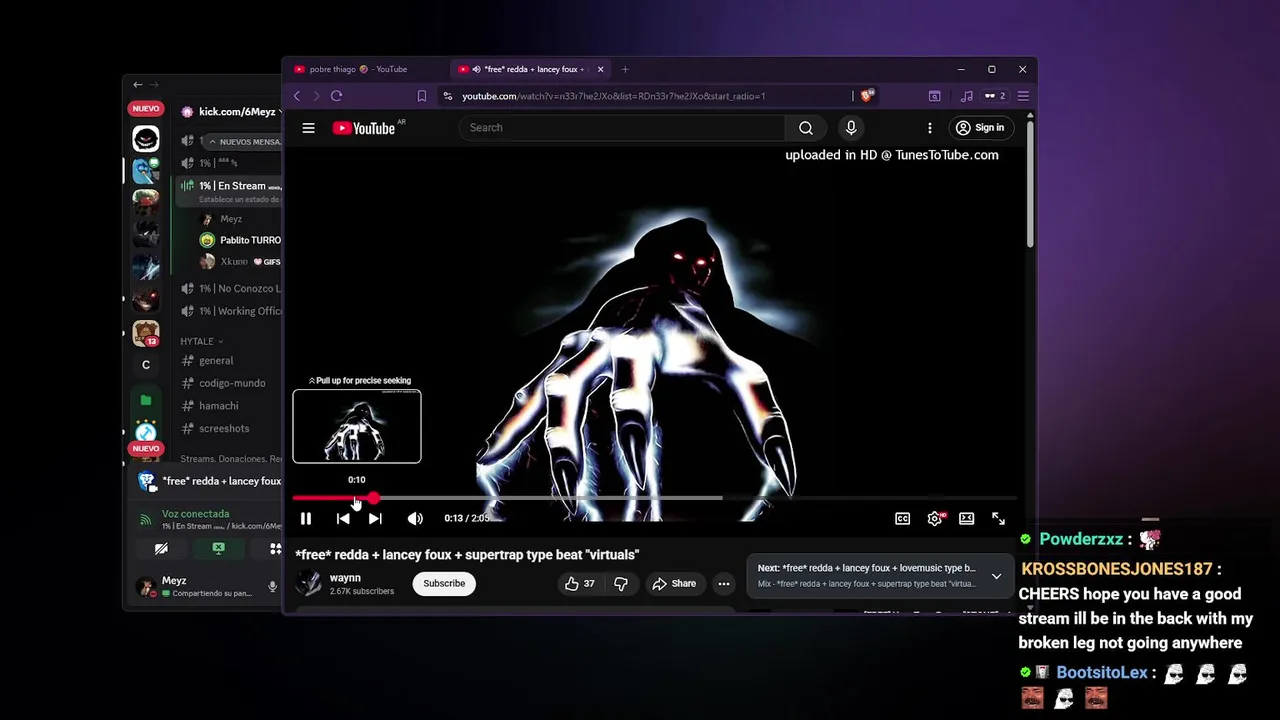Mute the YouTube player volume
The width and height of the screenshot is (1280, 720).
(415, 518)
